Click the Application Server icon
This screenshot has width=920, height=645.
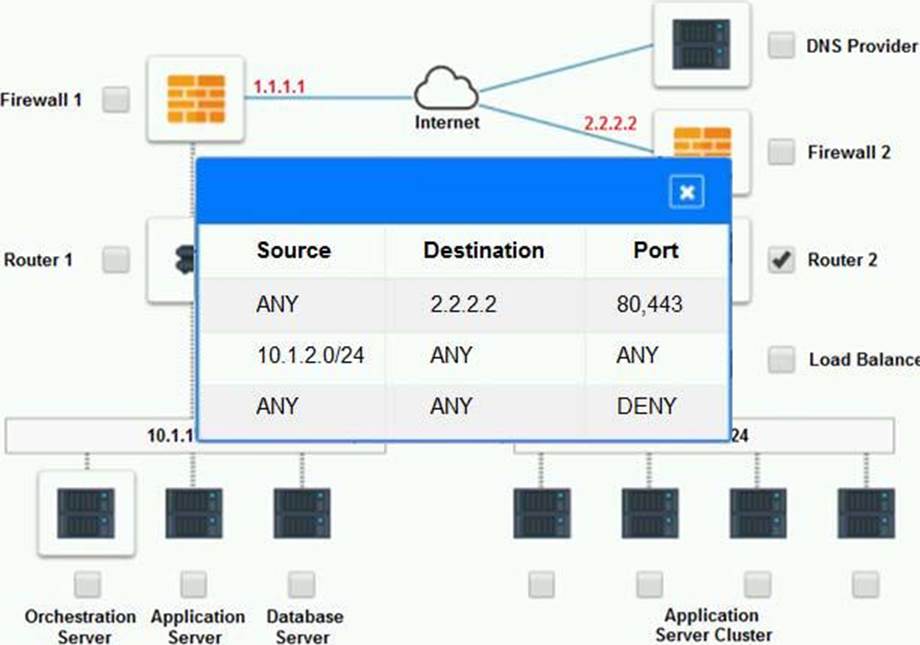pyautogui.click(x=194, y=513)
